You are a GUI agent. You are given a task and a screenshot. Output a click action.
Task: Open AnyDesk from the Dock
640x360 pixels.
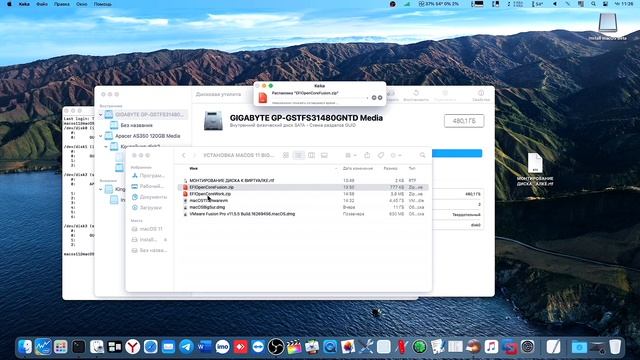pyautogui.click(x=240, y=347)
